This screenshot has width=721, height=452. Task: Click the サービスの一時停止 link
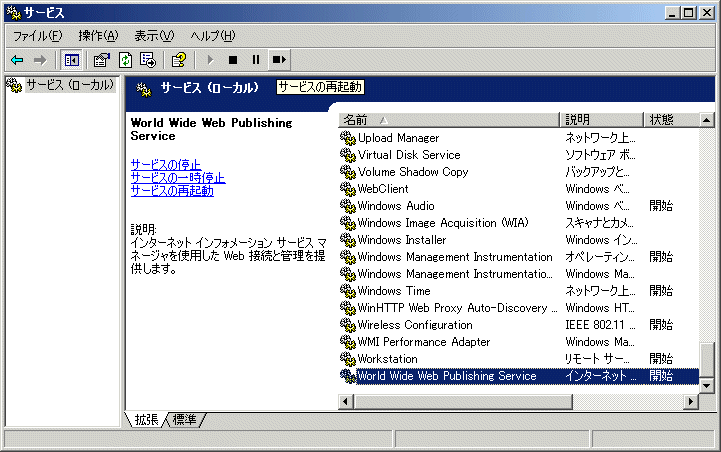(x=177, y=177)
